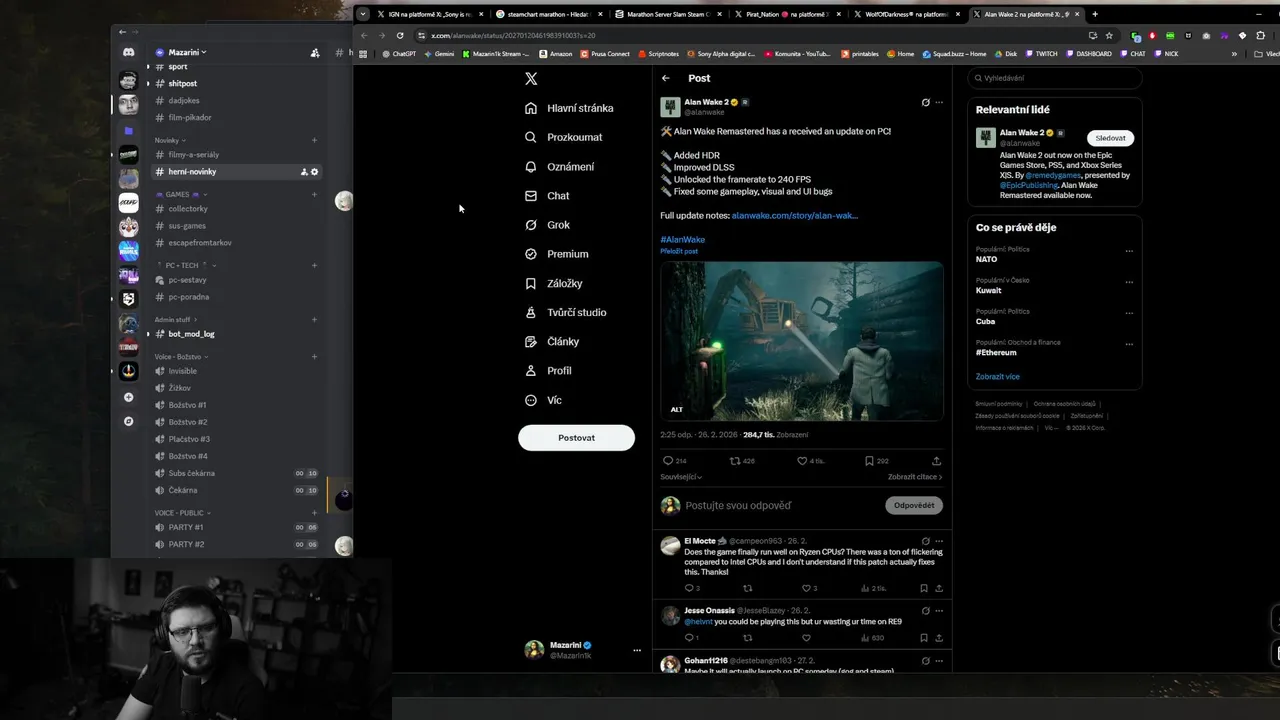This screenshot has height=720, width=1280.
Task: Click browser address bar URL
Action: tap(513, 35)
